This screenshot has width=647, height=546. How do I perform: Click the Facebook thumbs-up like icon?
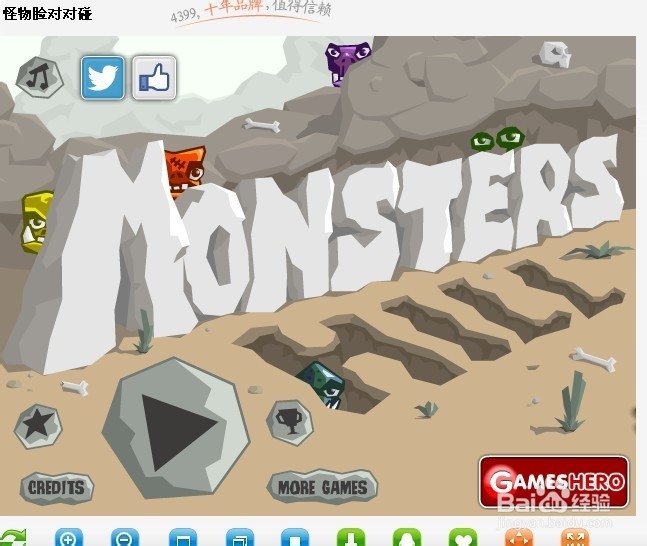pos(154,78)
